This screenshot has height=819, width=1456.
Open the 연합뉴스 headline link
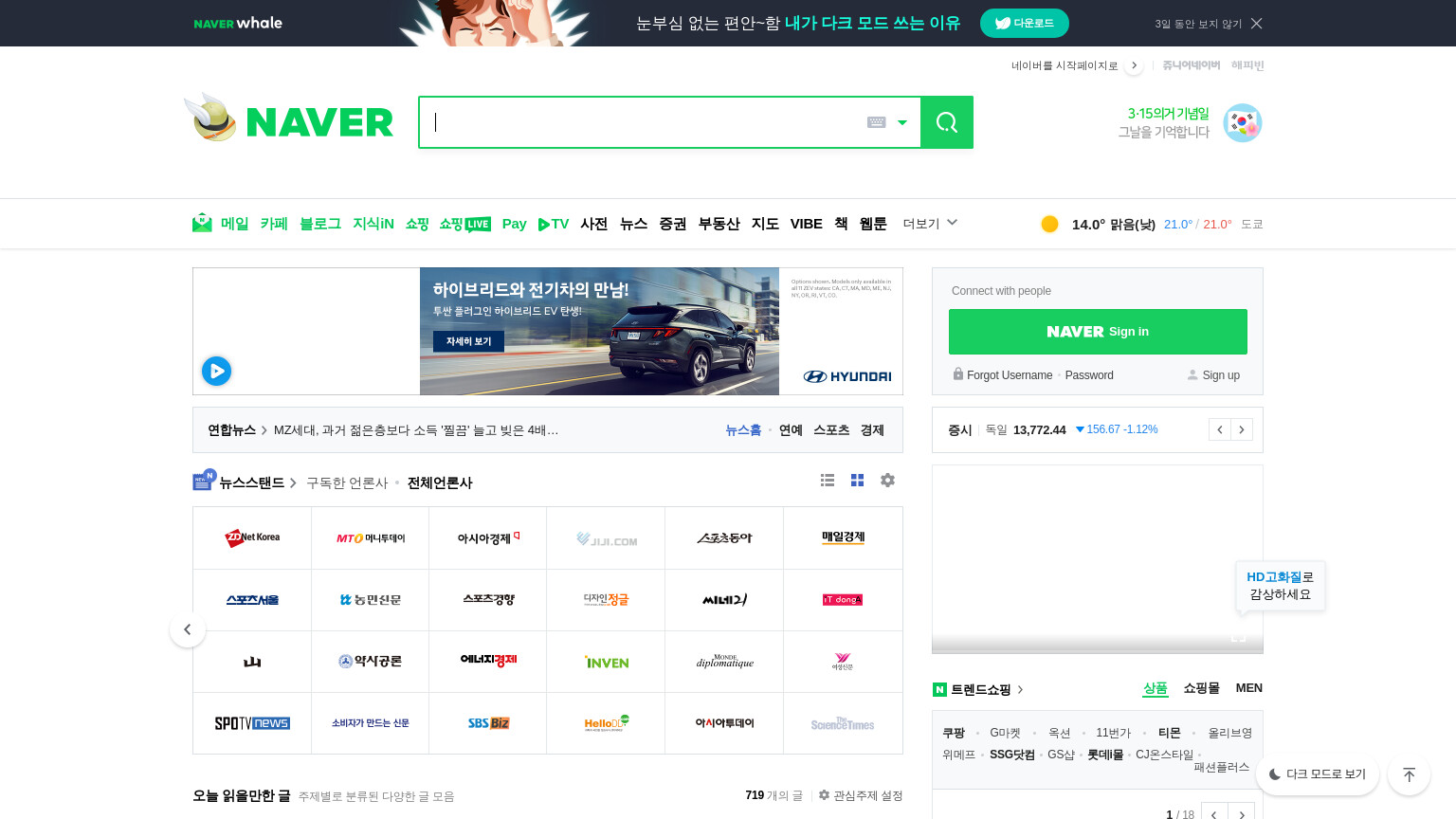pyautogui.click(x=416, y=430)
